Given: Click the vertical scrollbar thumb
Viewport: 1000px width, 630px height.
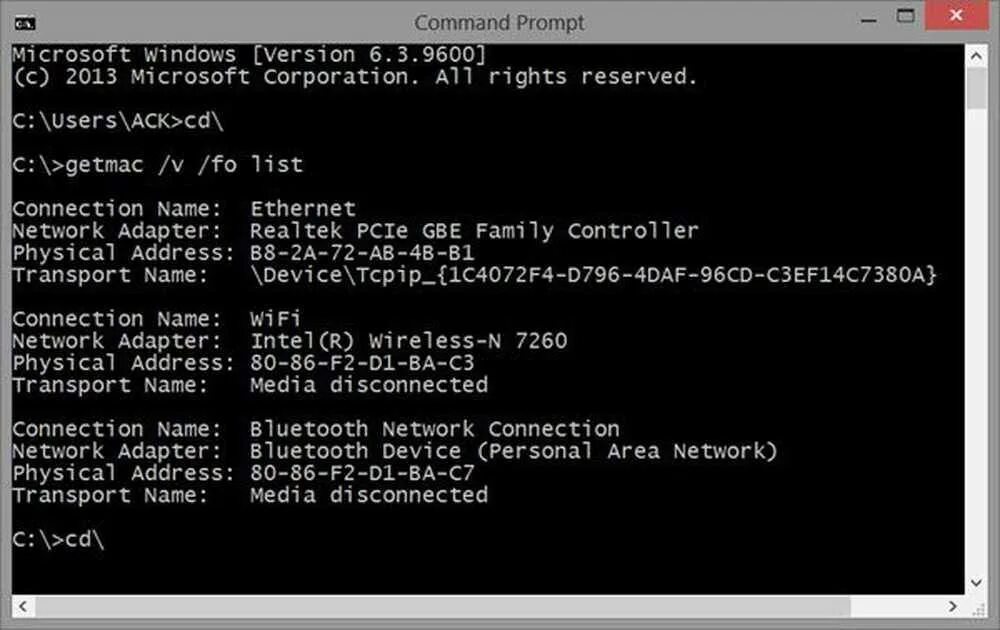Looking at the screenshot, I should tap(977, 88).
